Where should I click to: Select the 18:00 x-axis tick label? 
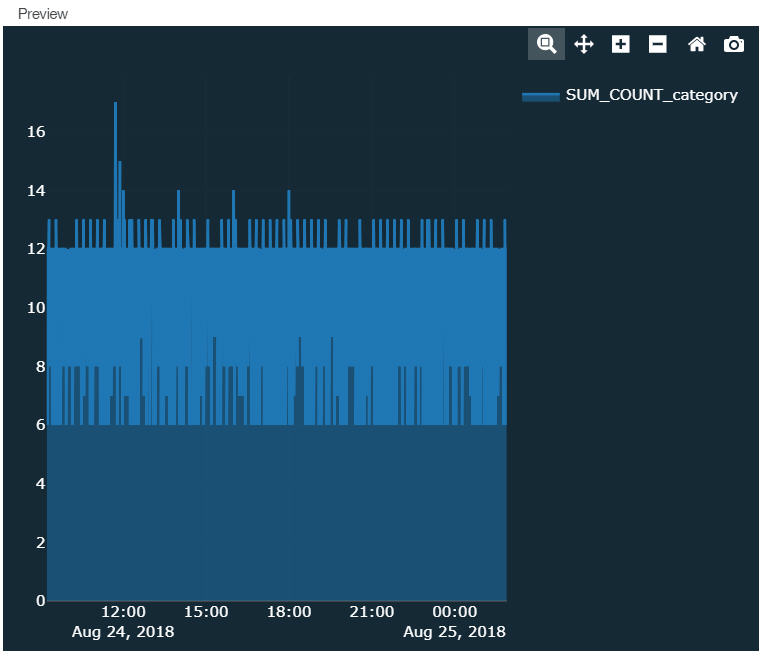pyautogui.click(x=289, y=612)
